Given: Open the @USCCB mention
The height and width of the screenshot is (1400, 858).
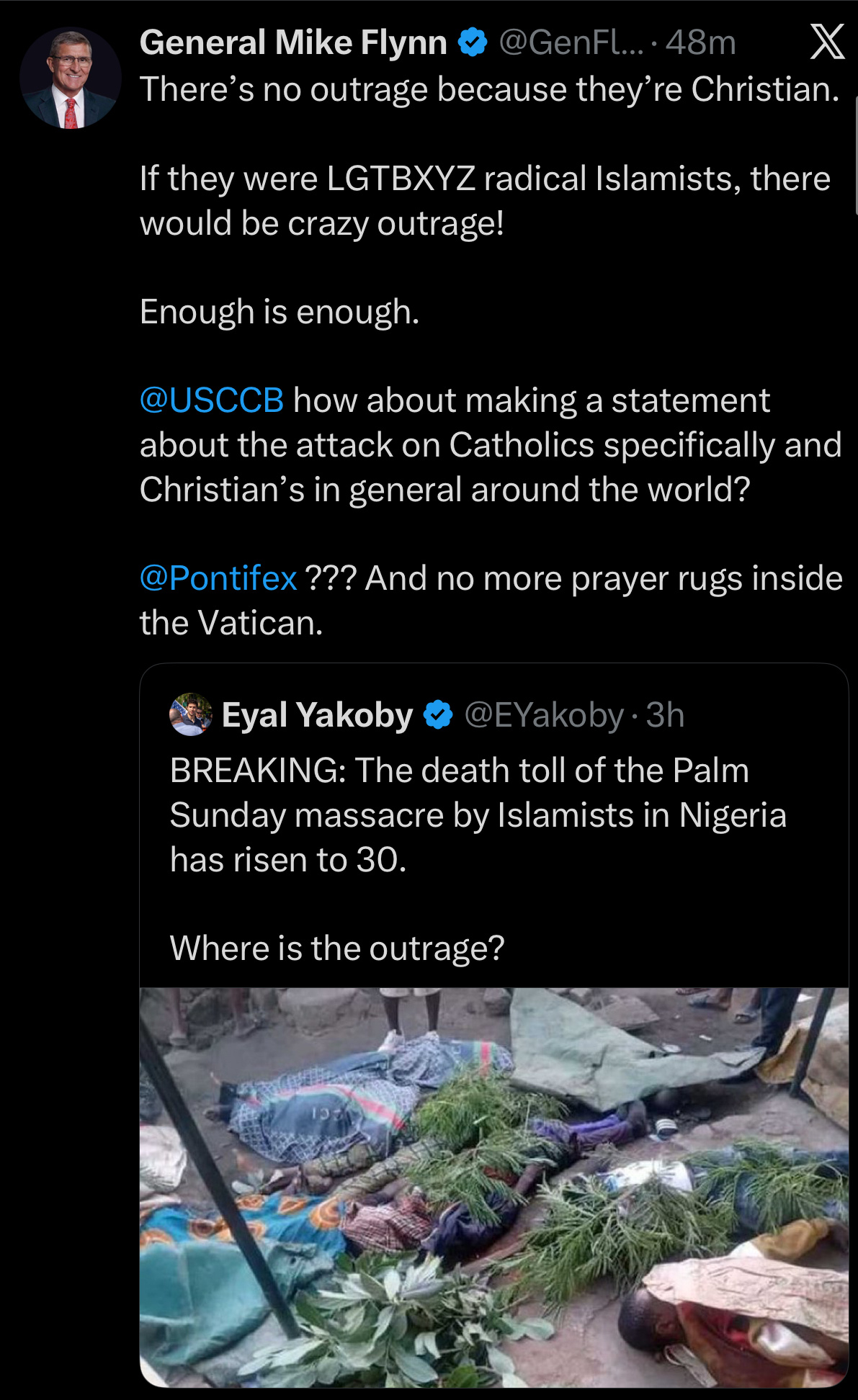Looking at the screenshot, I should coord(212,400).
